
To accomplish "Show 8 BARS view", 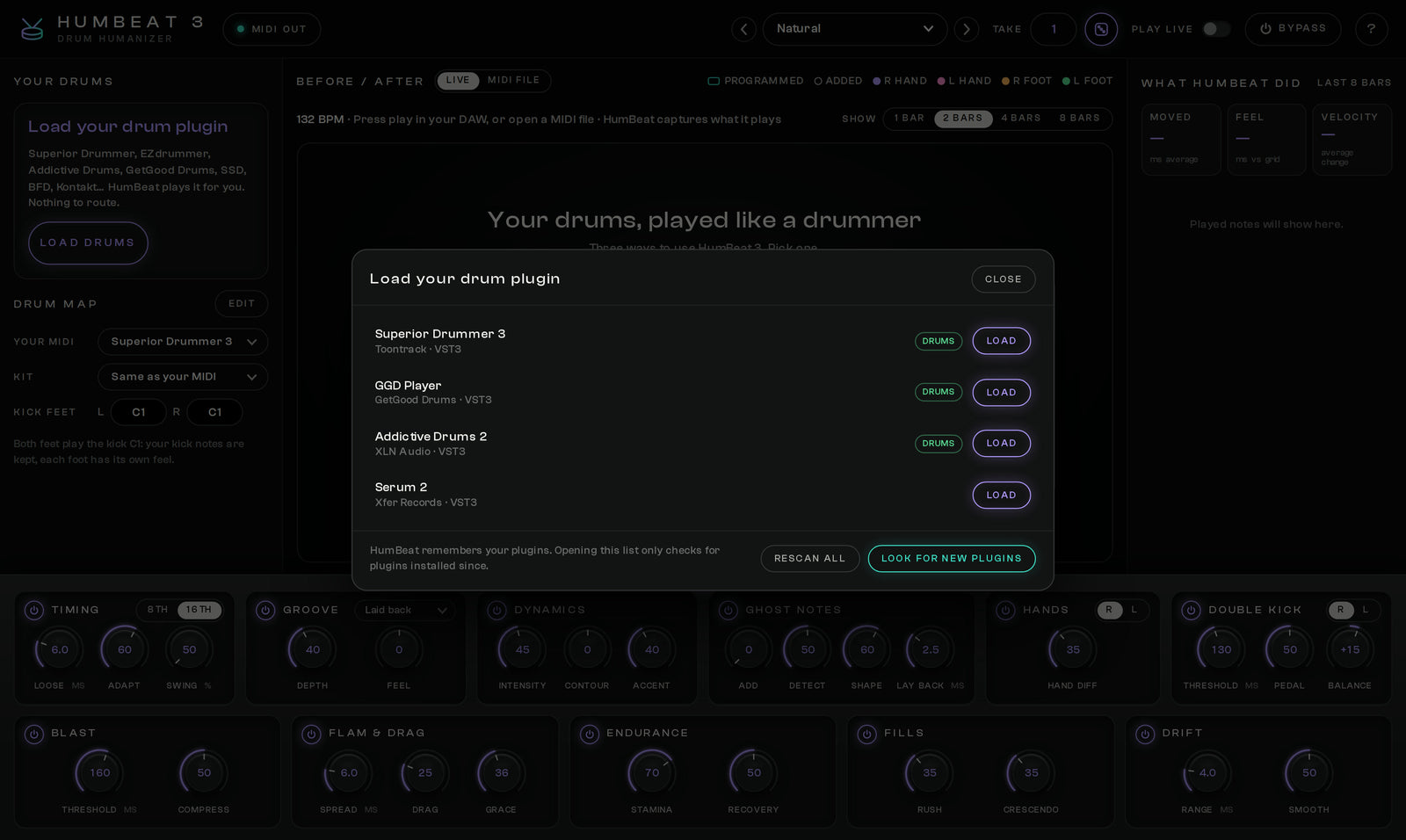I will pyautogui.click(x=1080, y=118).
